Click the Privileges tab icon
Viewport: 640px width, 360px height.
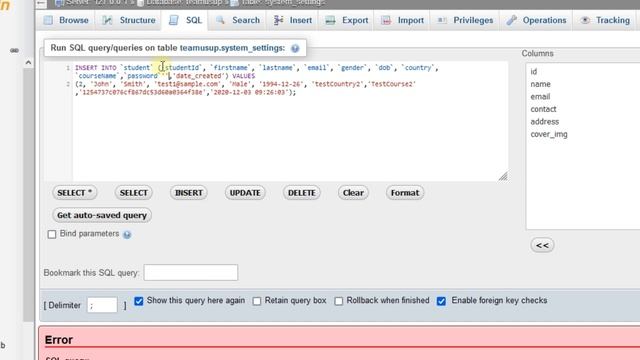tap(442, 20)
